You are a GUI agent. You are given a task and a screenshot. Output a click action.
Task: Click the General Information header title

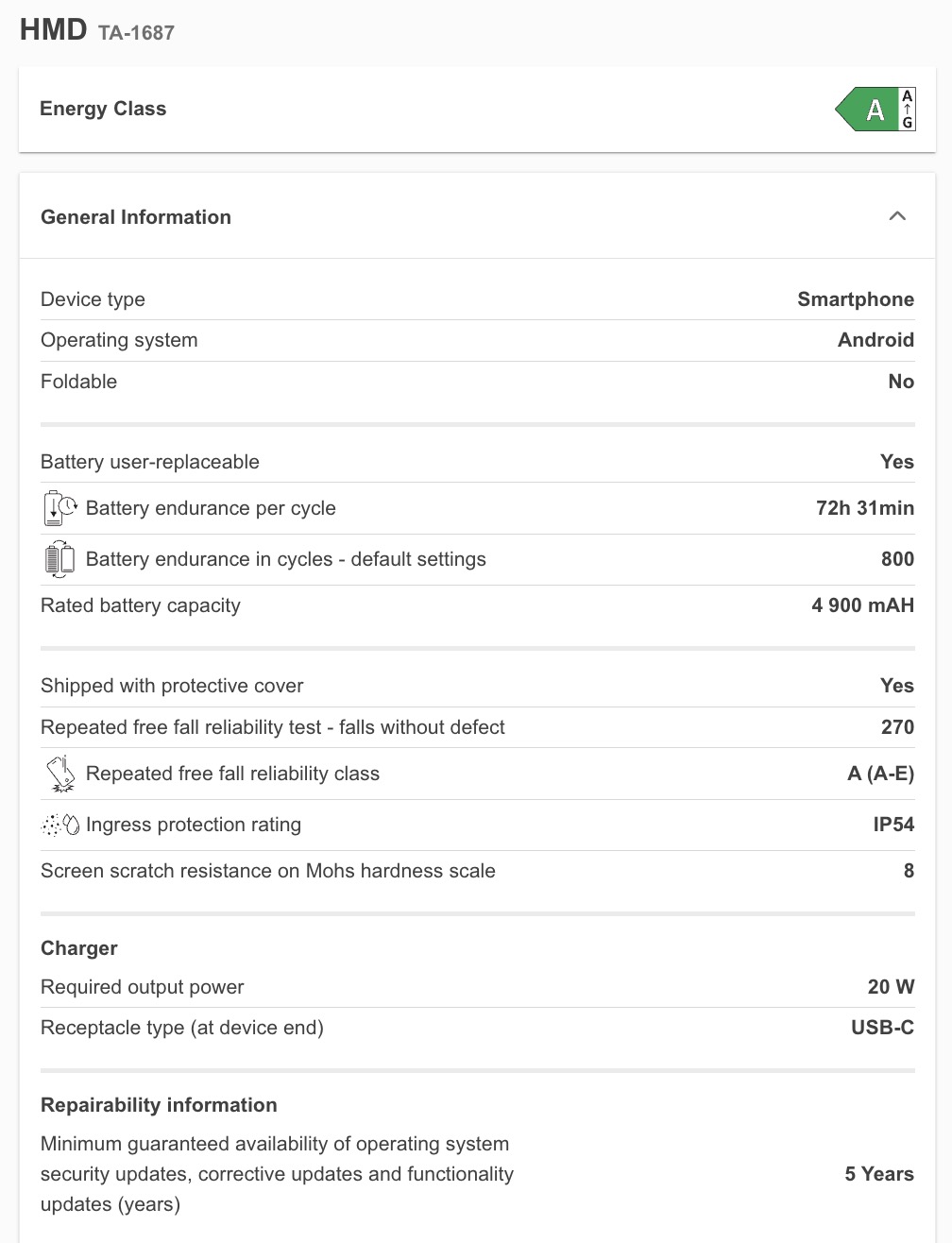click(x=136, y=217)
